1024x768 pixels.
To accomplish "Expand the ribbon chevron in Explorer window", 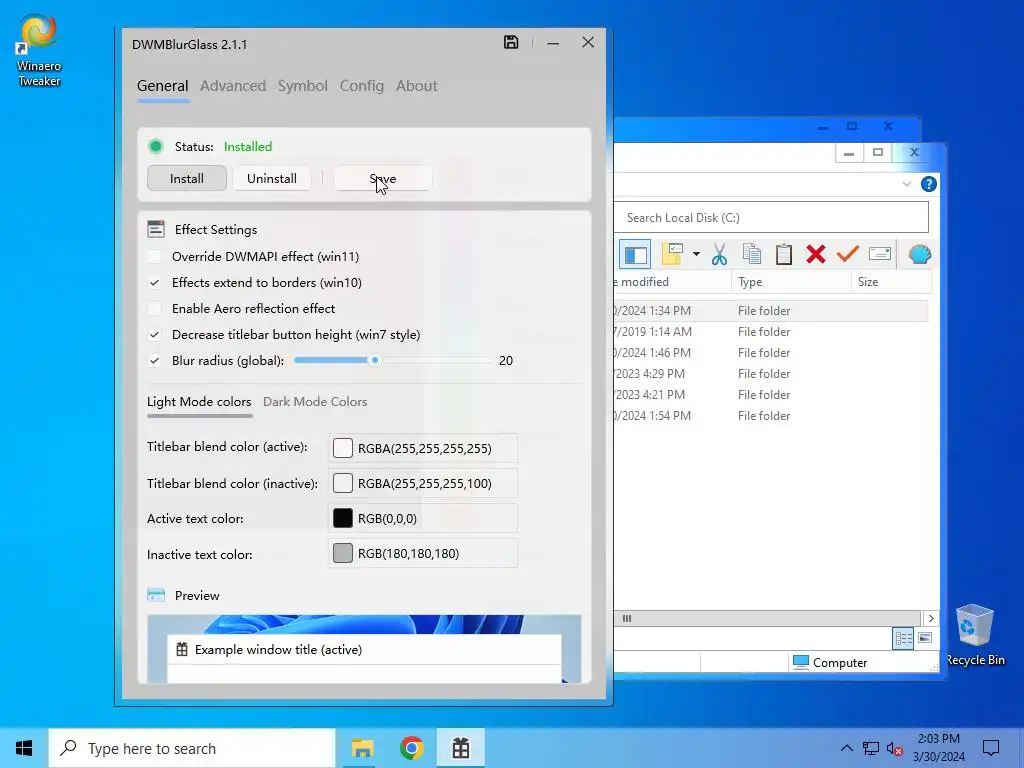I will [x=906, y=184].
